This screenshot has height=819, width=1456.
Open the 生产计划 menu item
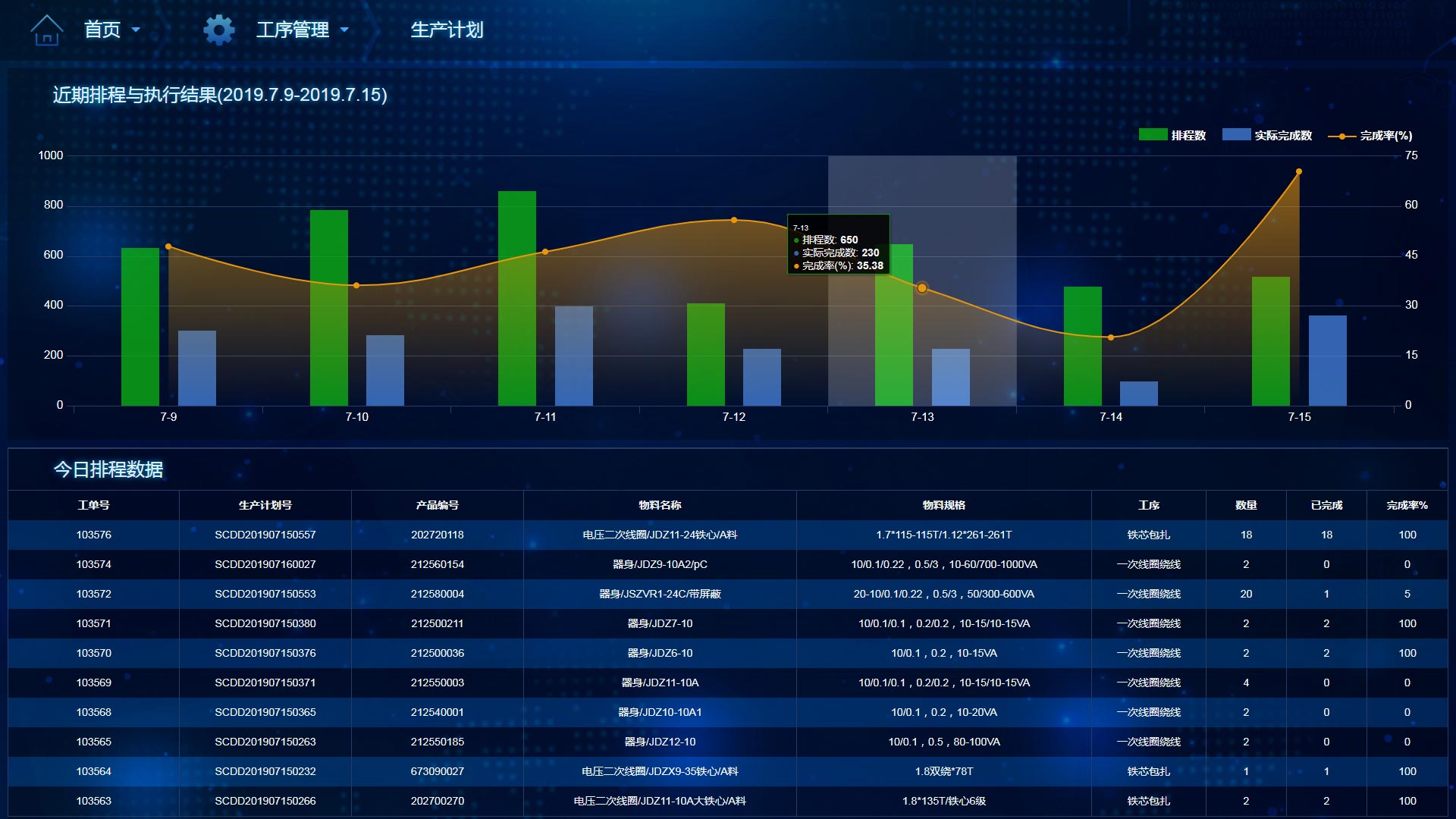pos(447,30)
